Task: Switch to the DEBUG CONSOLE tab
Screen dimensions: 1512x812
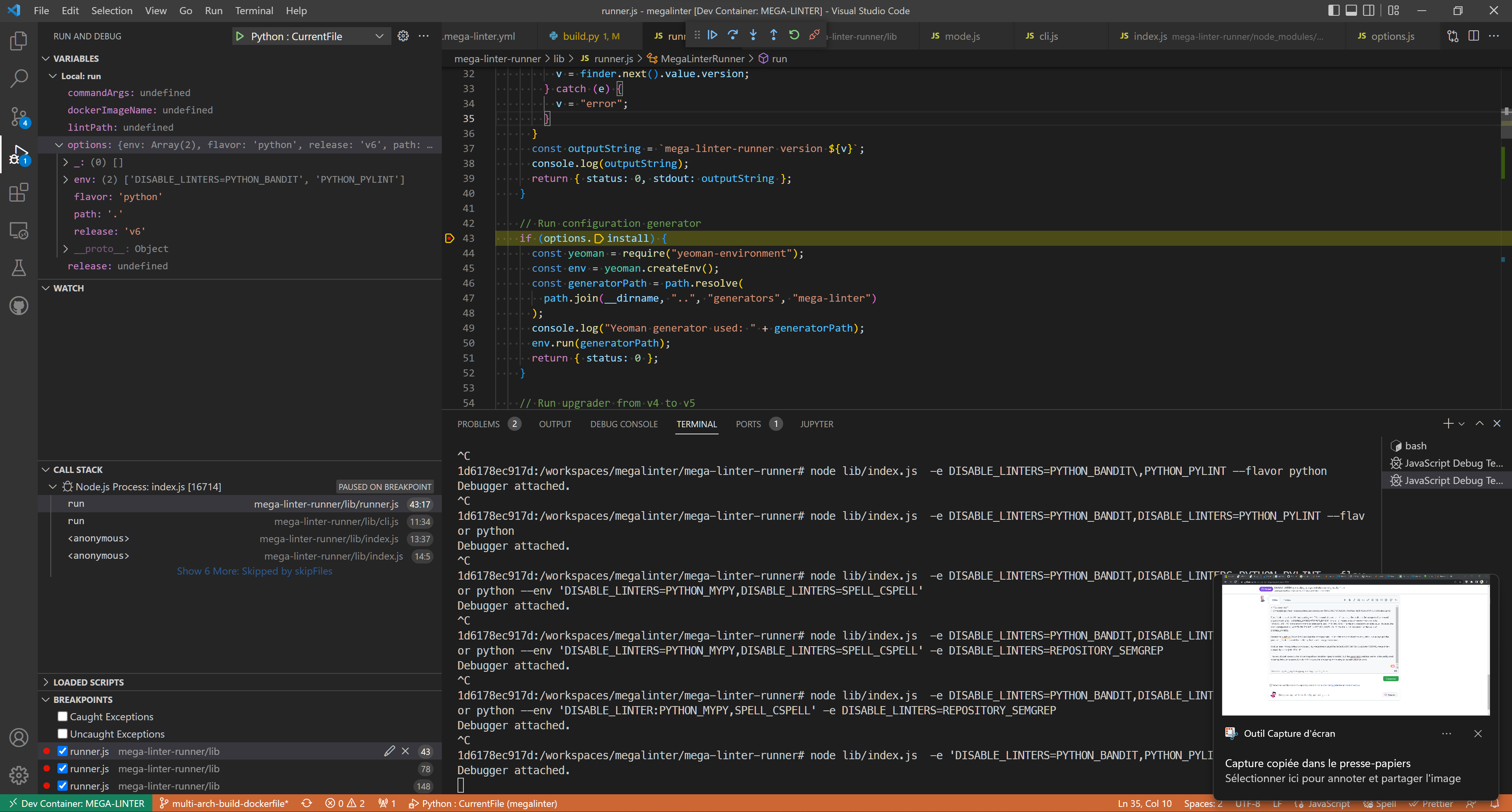Action: (624, 423)
